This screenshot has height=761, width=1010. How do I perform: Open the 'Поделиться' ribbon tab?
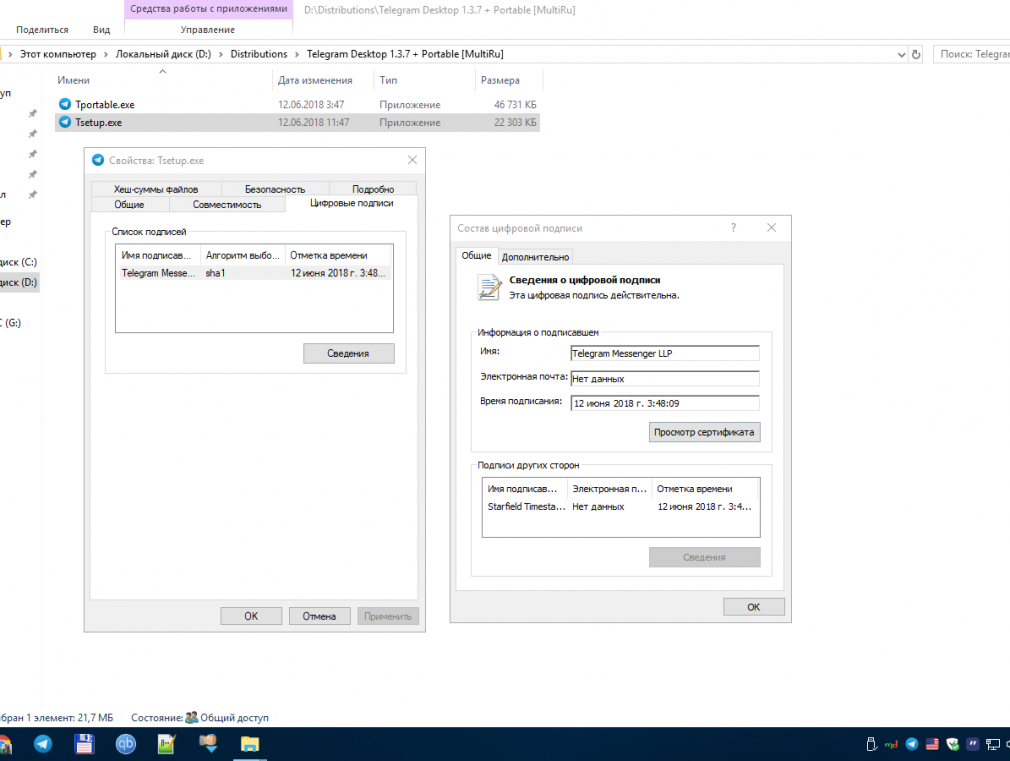tap(42, 30)
